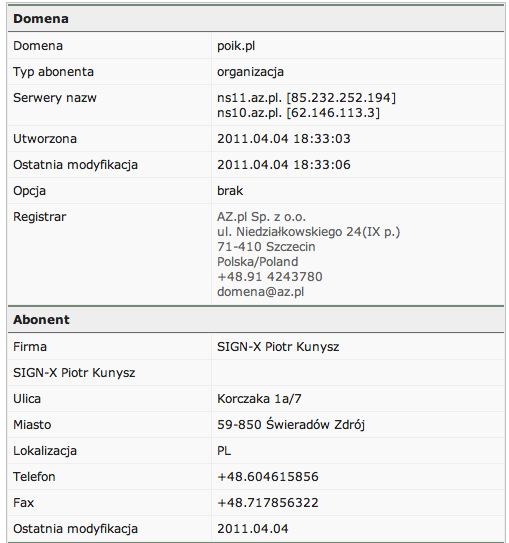Click the registrar phone +48.91 4243780

tap(269, 277)
